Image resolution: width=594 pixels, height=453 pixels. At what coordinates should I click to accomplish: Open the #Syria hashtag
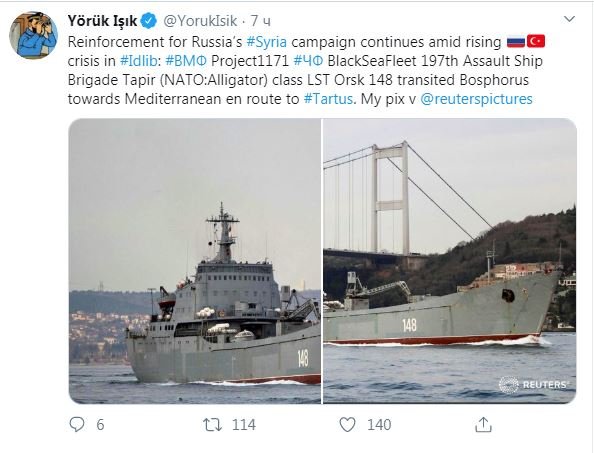click(267, 42)
